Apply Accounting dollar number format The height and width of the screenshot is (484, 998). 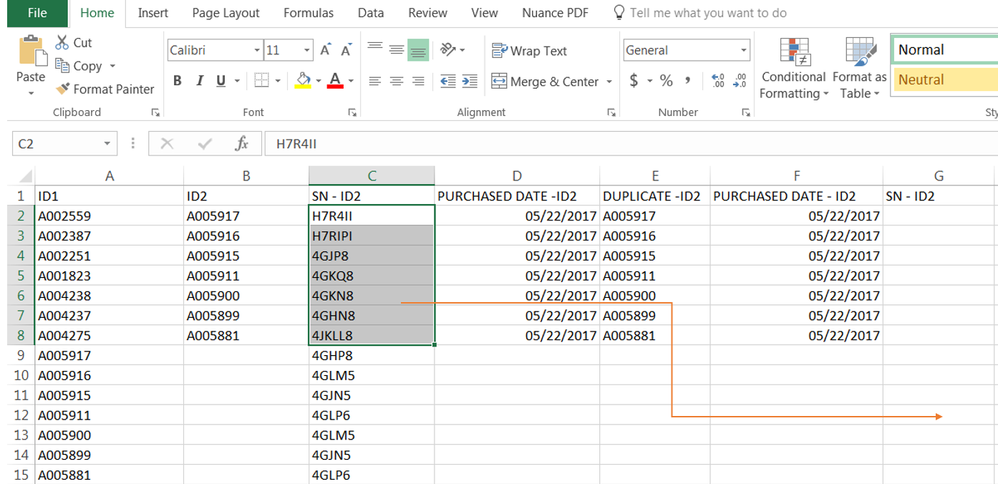[634, 81]
